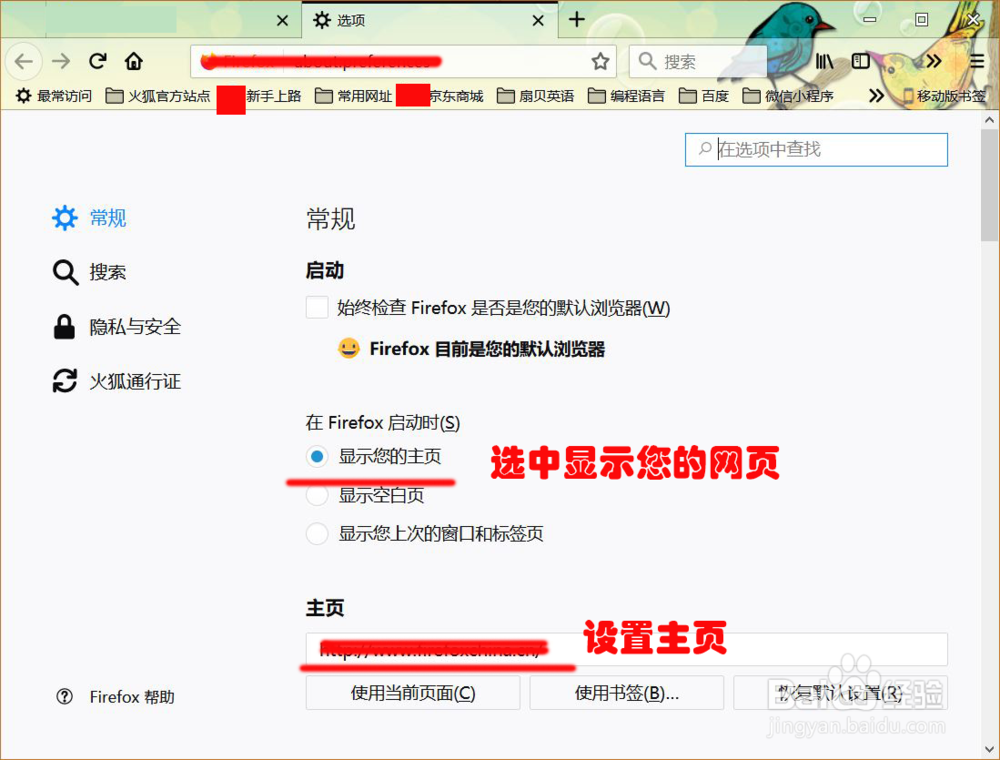1000x760 pixels.
Task: Focus the 在选项中查找 search field
Action: (x=816, y=150)
